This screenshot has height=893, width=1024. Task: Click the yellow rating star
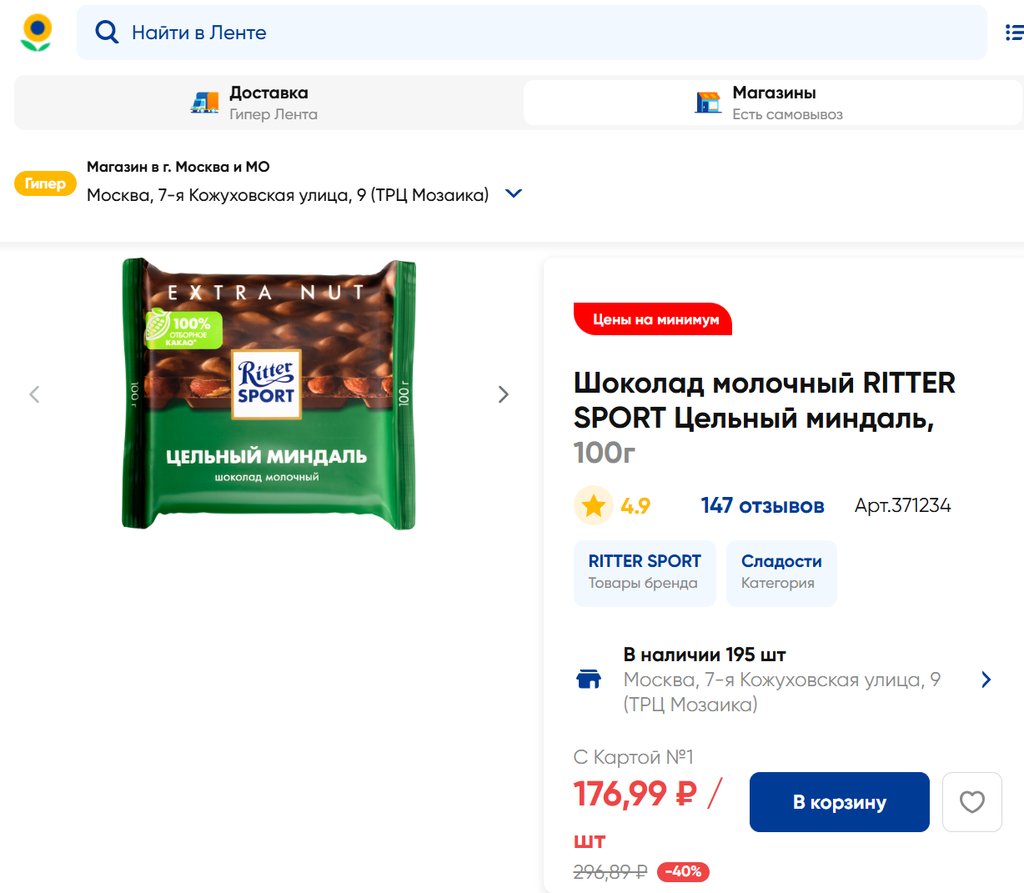click(x=593, y=506)
